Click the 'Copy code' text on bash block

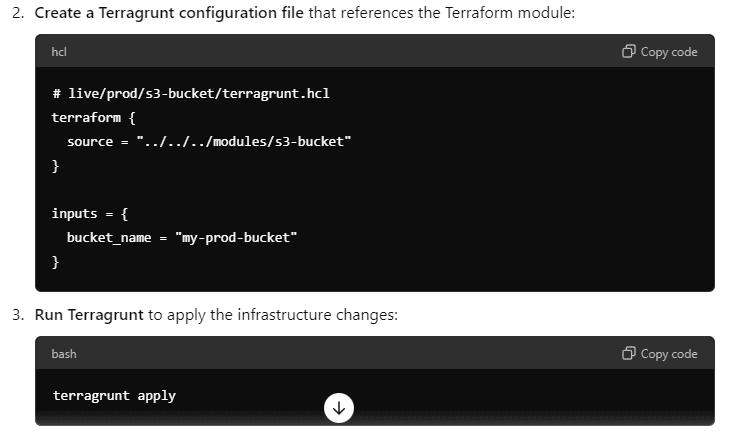pyautogui.click(x=669, y=354)
